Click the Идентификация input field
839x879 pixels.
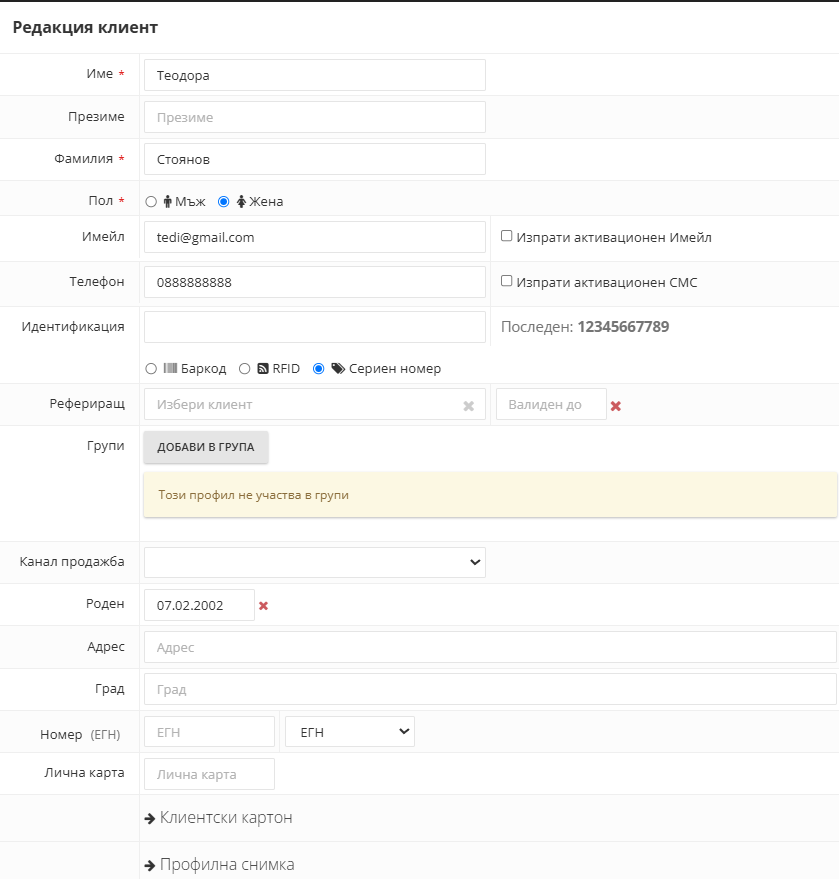click(315, 327)
